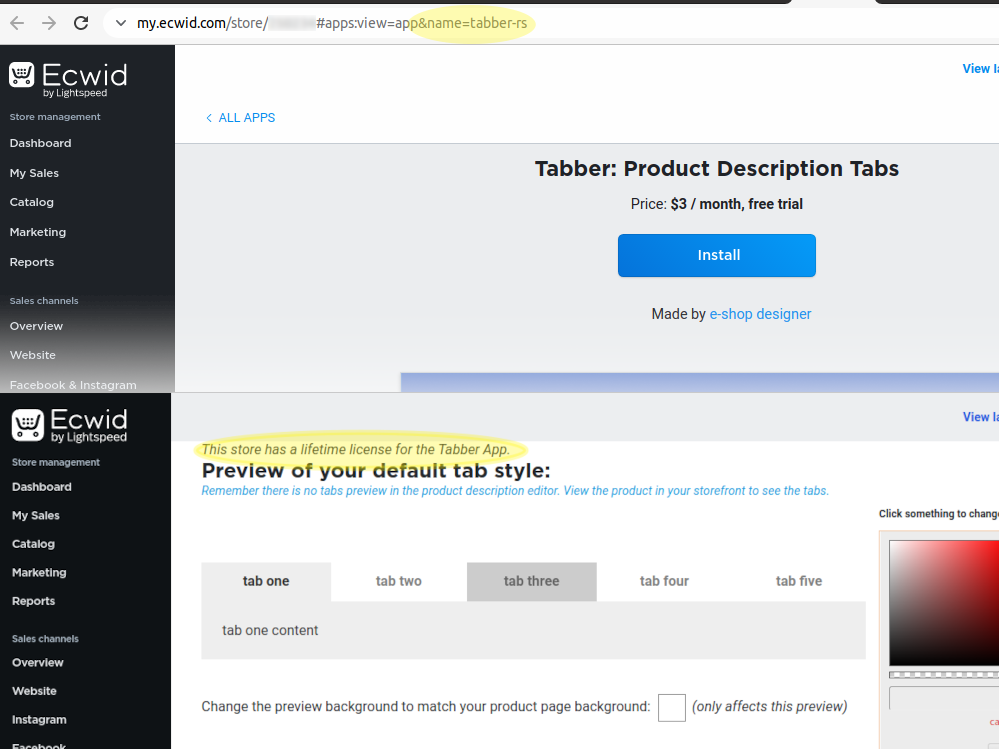The width and height of the screenshot is (1000, 749).
Task: Click the Ecwid logo in upper sidebar
Action: click(68, 80)
